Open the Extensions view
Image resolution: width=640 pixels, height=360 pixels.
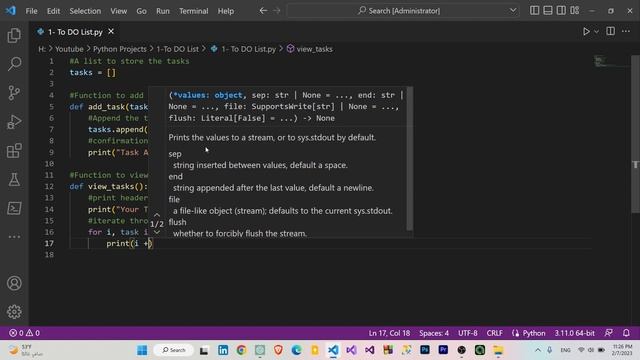tap(14, 151)
